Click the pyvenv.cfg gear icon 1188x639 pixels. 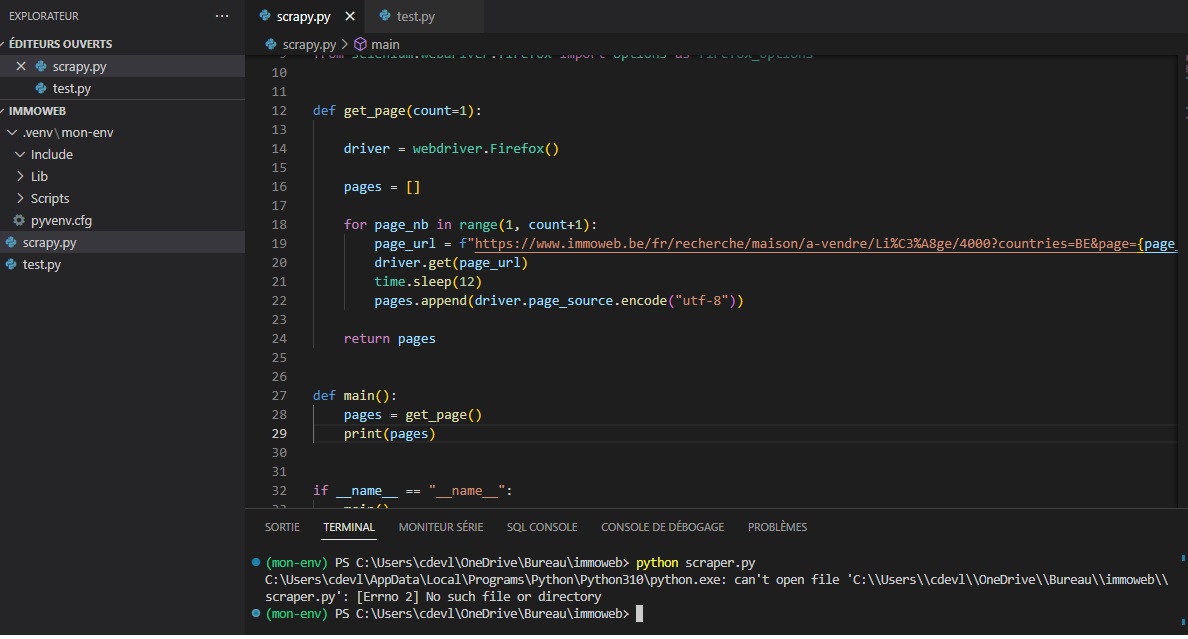point(19,221)
